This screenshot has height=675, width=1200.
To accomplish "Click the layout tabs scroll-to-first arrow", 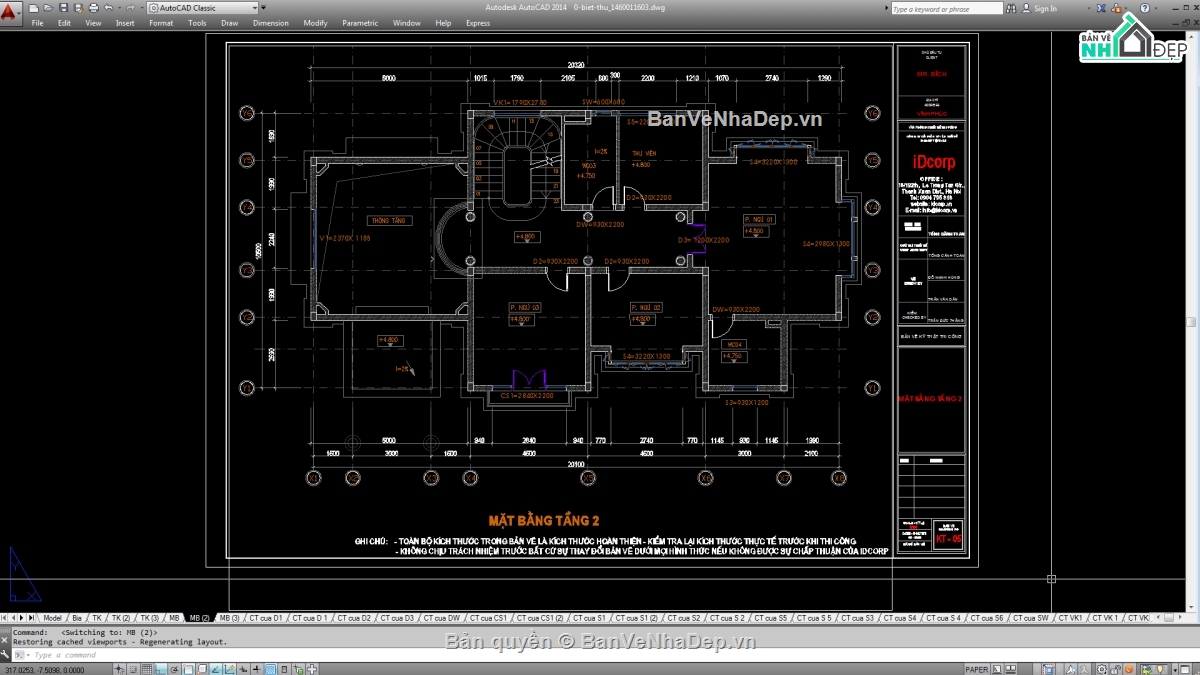I will tap(4, 618).
